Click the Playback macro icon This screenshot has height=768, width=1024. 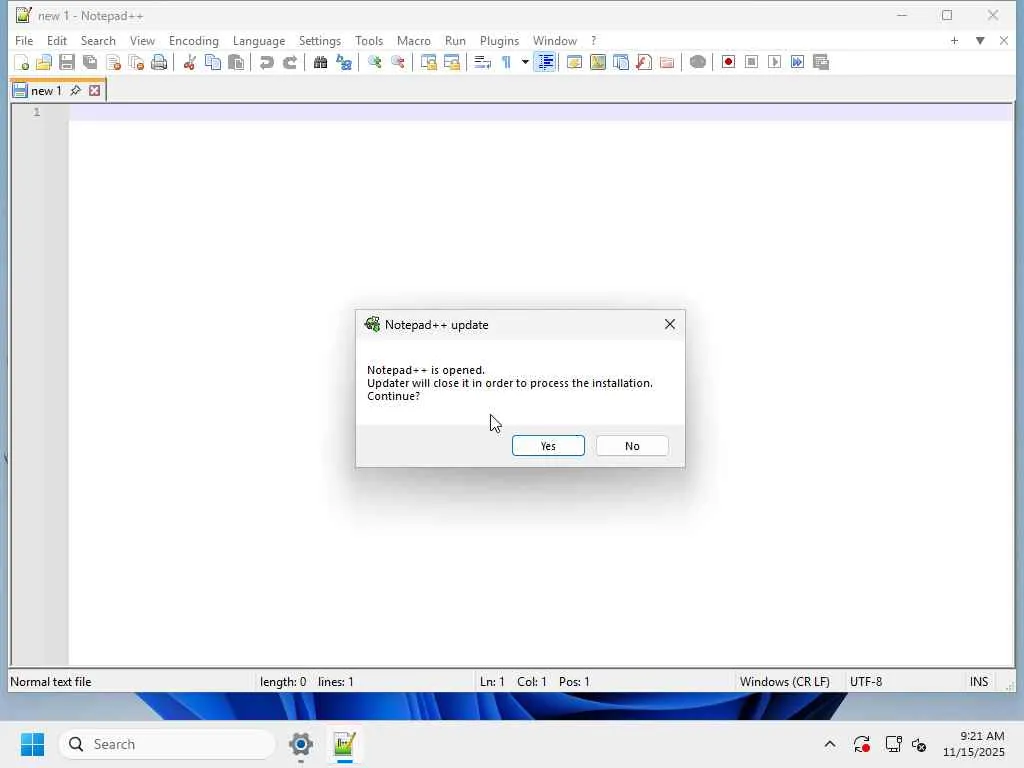775,63
